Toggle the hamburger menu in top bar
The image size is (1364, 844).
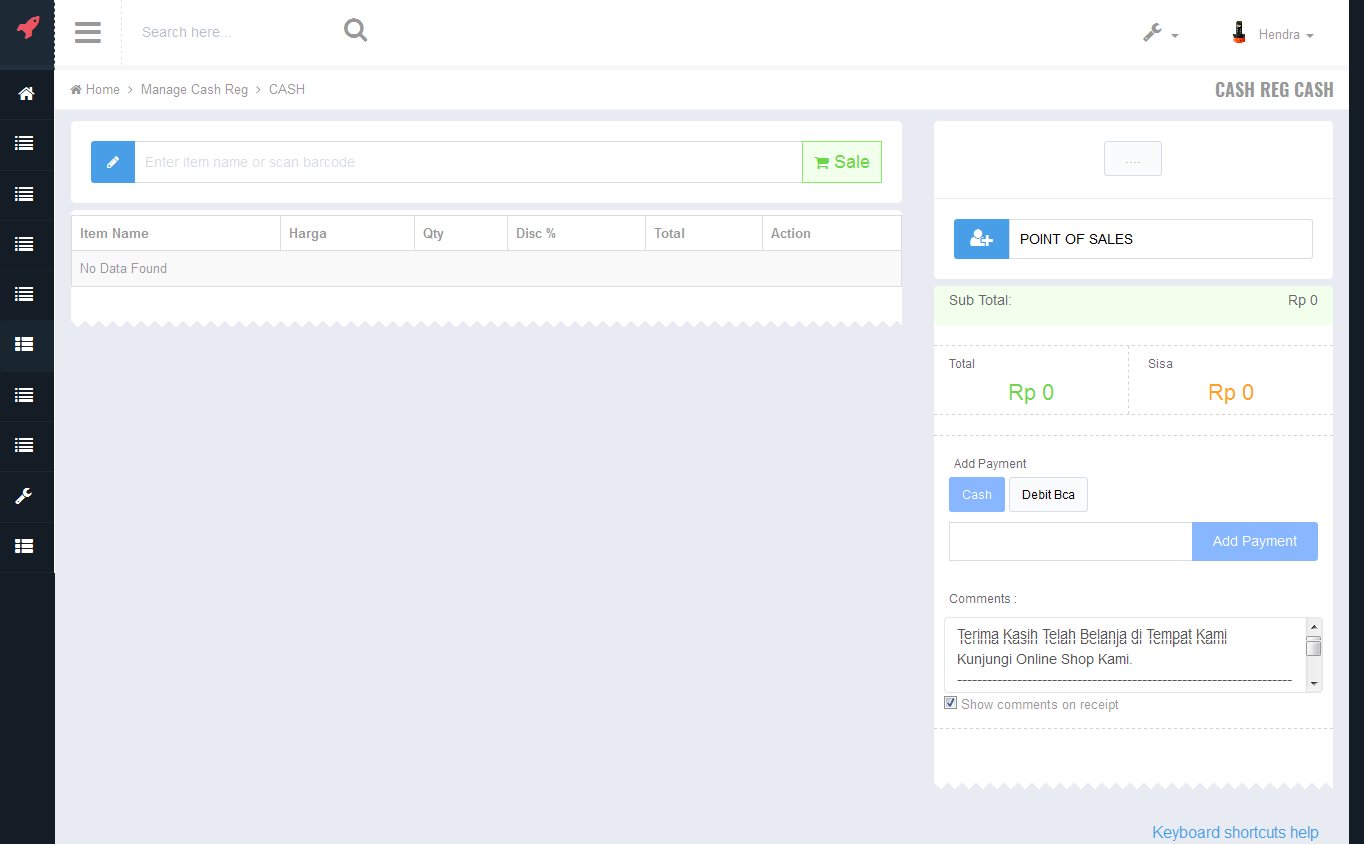(x=88, y=32)
